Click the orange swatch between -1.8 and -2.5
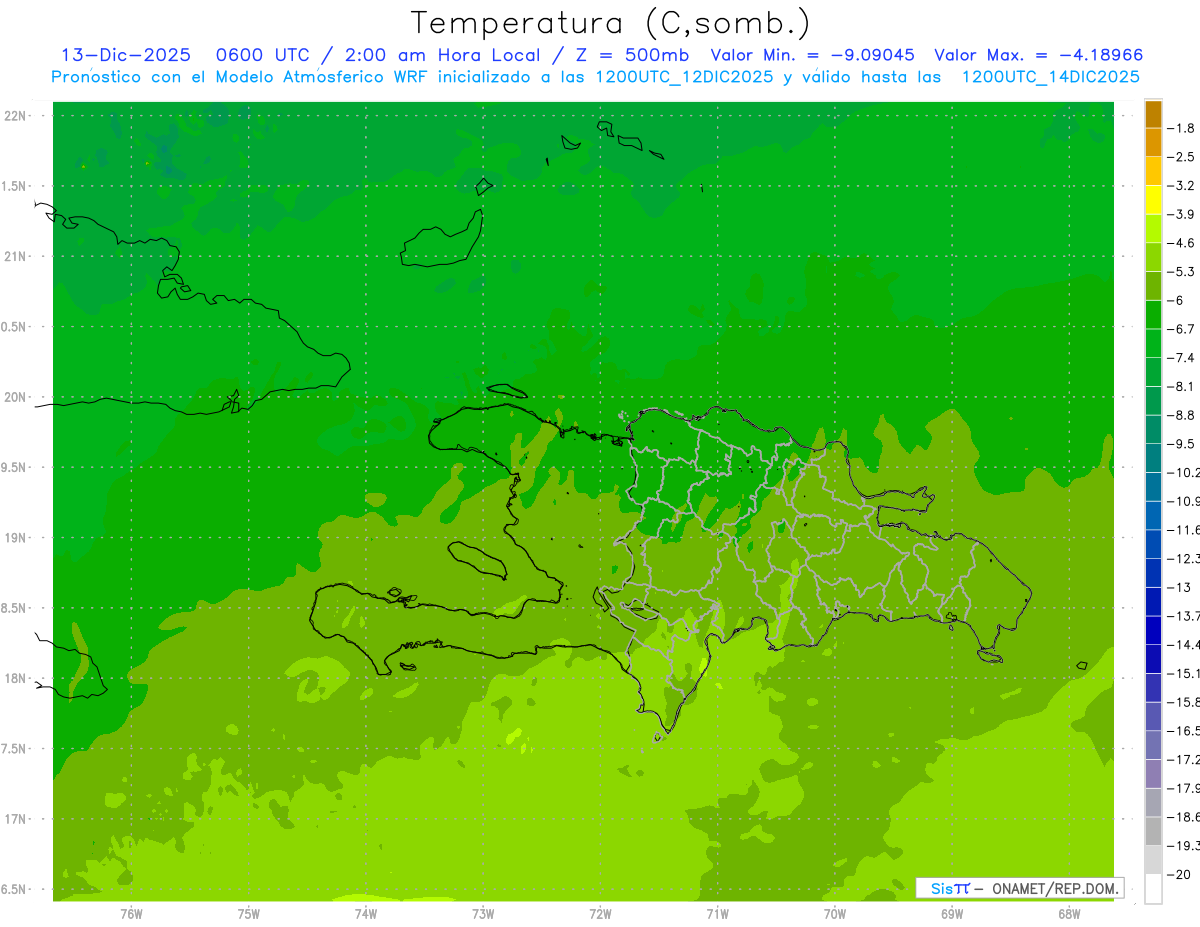Image resolution: width=1200 pixels, height=927 pixels. click(x=1153, y=143)
